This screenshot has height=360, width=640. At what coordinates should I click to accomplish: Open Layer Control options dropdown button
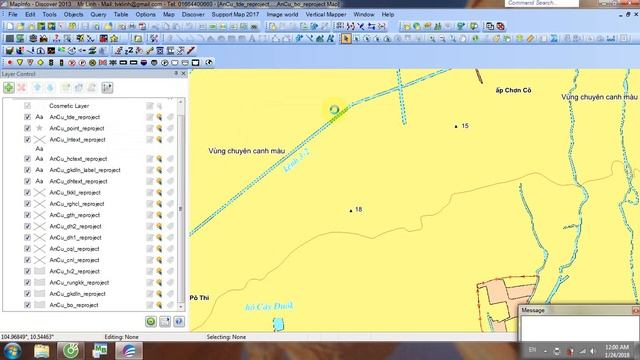pos(107,87)
